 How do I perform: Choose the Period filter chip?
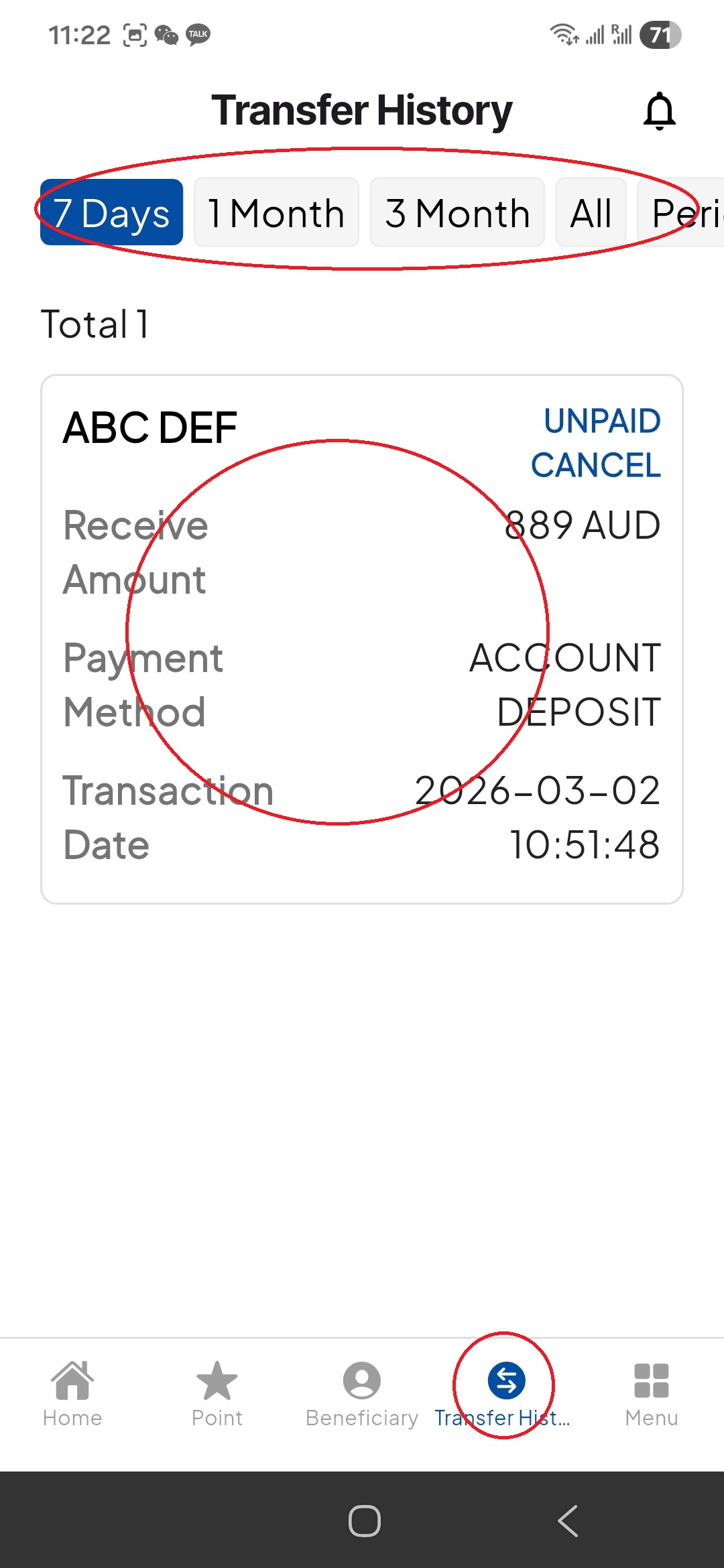[x=684, y=212]
